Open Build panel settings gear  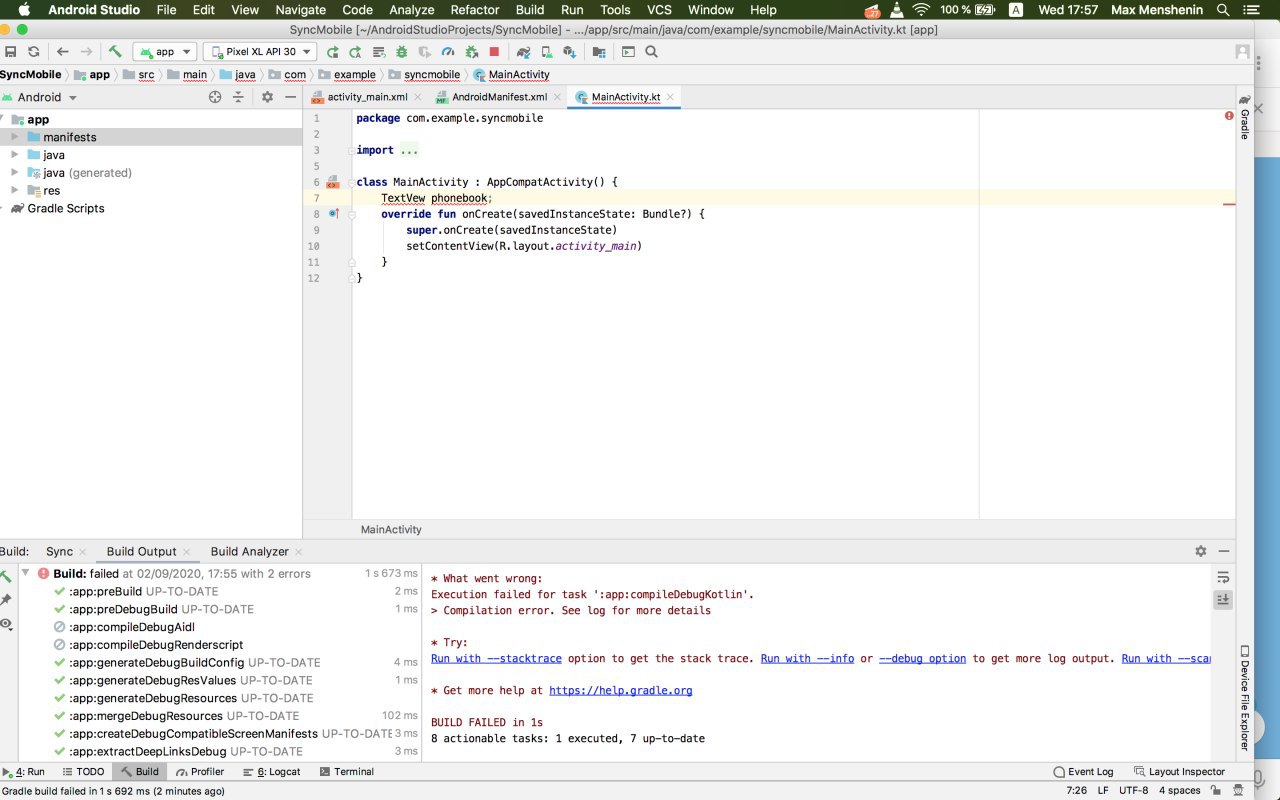tap(1201, 551)
